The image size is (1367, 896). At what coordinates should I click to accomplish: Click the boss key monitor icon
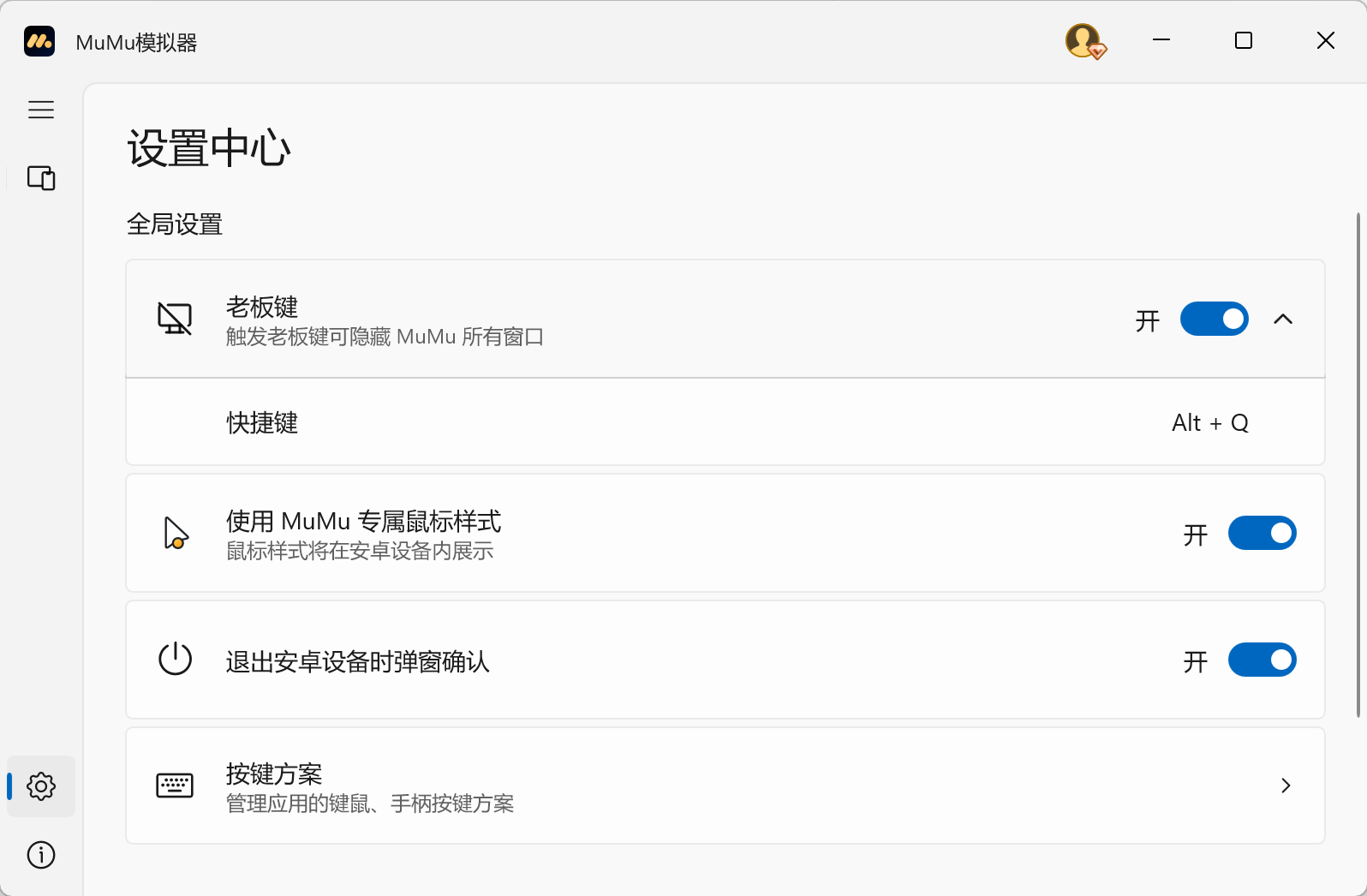tap(175, 319)
